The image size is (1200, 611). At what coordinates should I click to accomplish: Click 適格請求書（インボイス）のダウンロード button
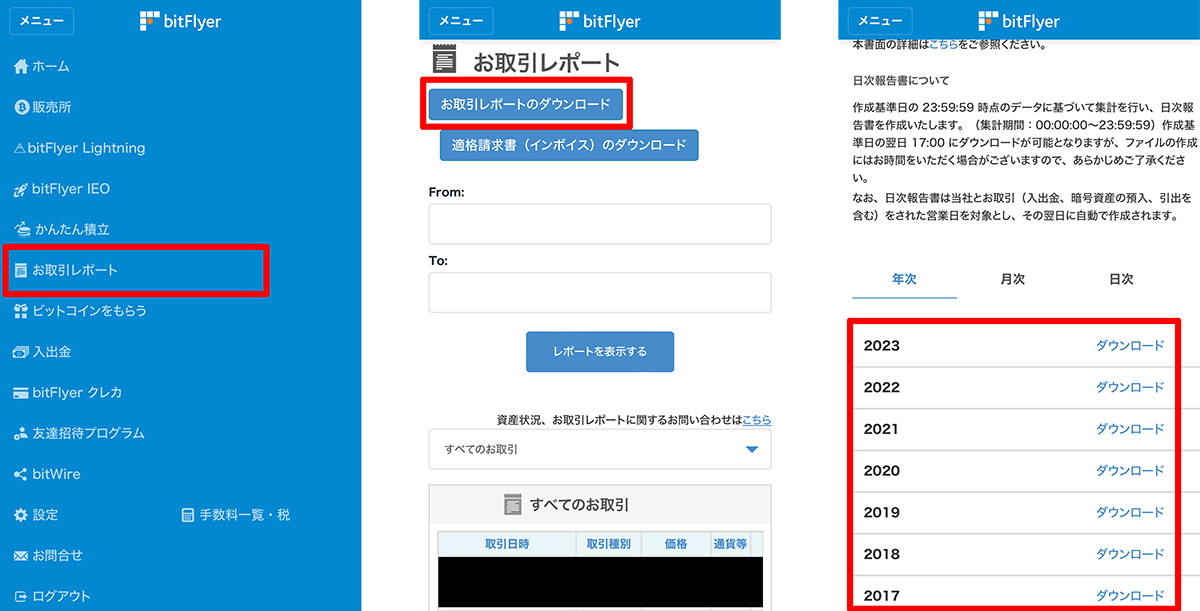(x=569, y=145)
